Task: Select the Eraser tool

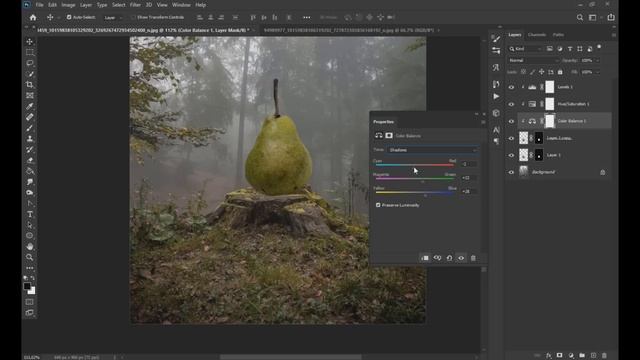Action: point(30,160)
